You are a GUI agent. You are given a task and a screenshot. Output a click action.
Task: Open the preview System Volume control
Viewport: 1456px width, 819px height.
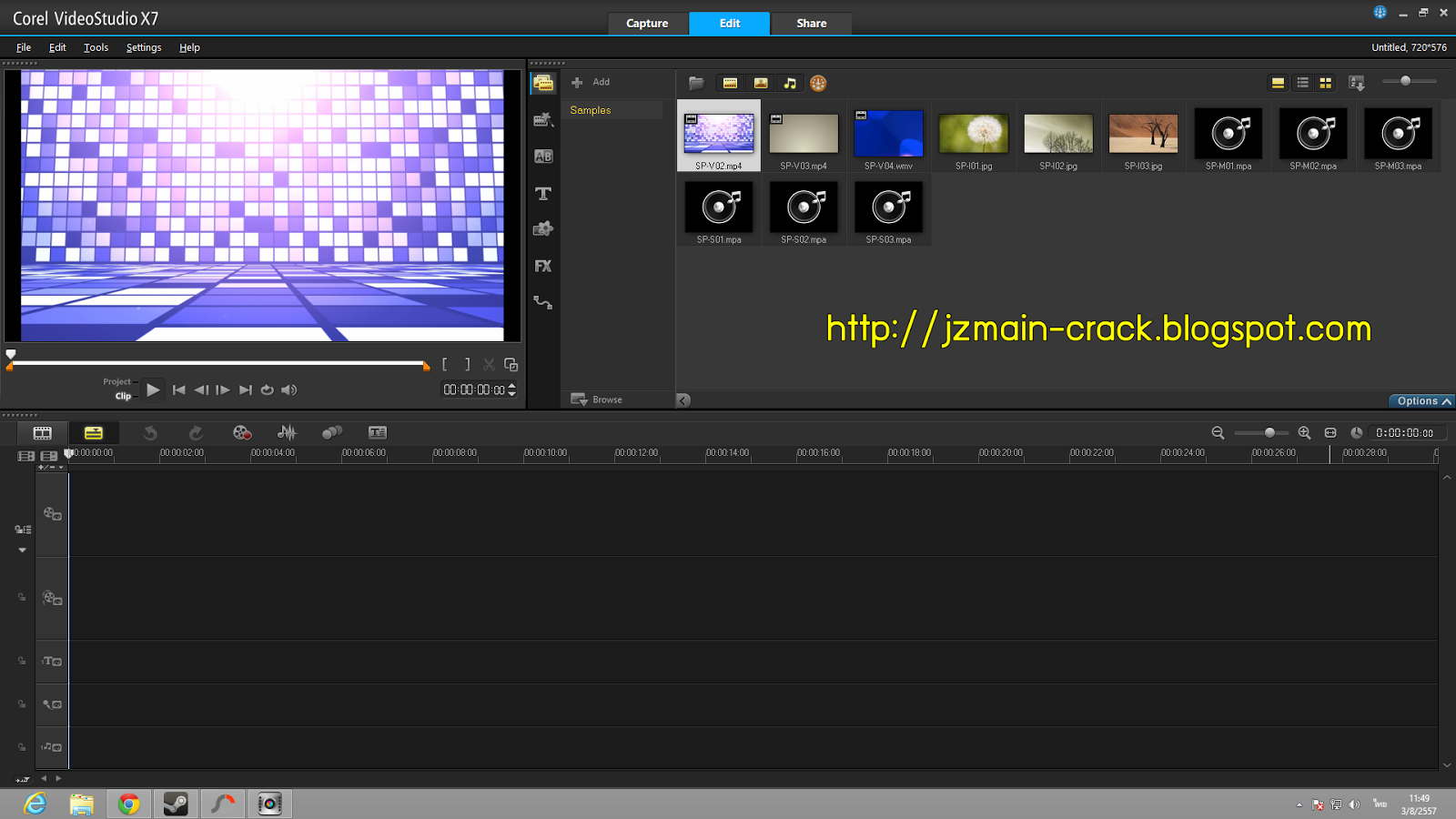point(289,389)
